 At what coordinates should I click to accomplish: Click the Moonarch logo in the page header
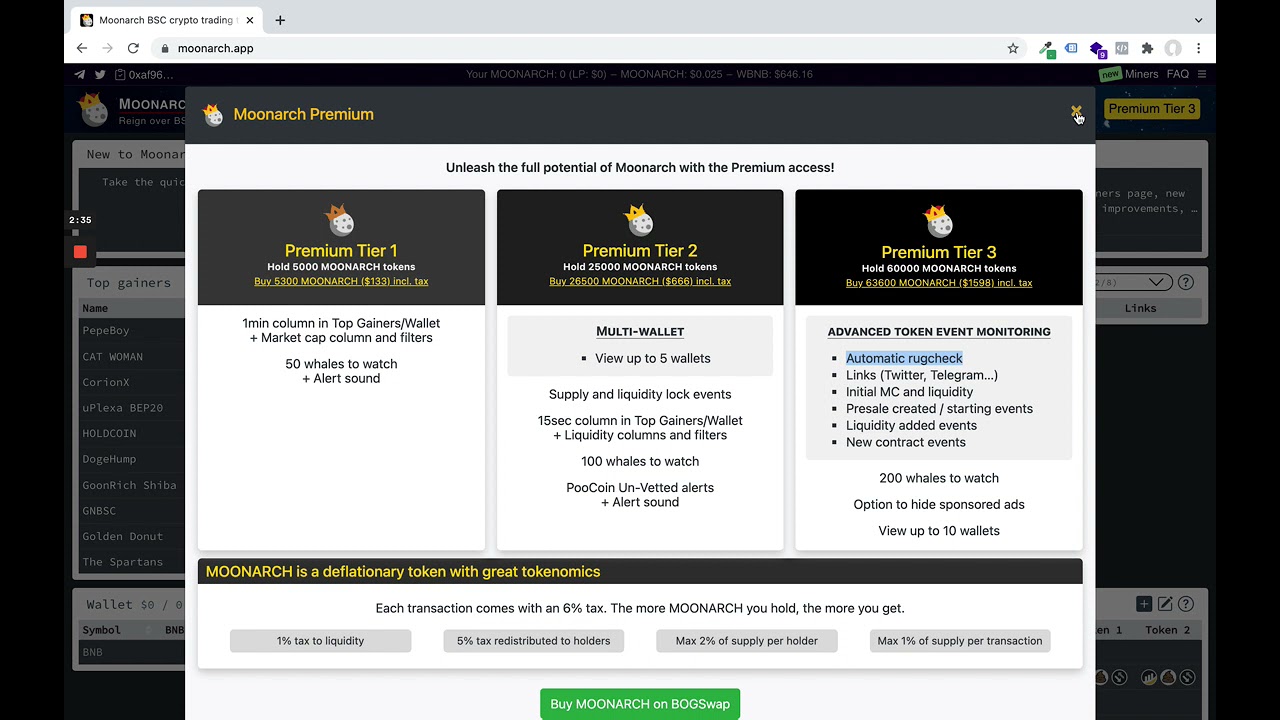94,110
